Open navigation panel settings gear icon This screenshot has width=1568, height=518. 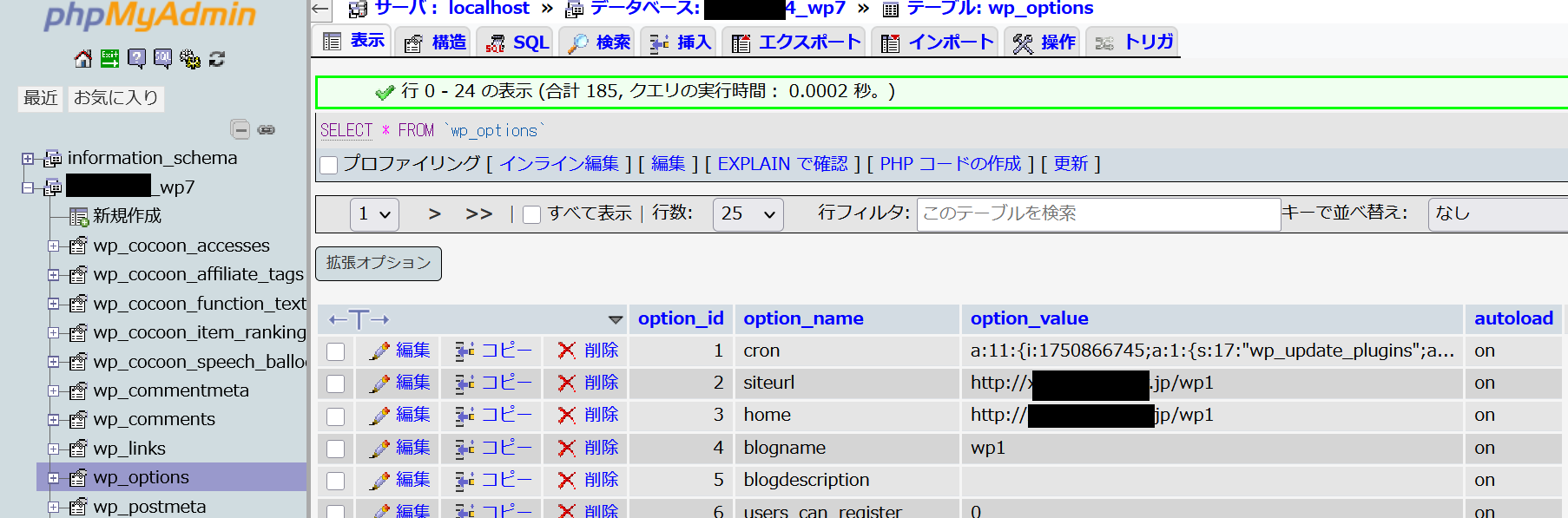189,59
